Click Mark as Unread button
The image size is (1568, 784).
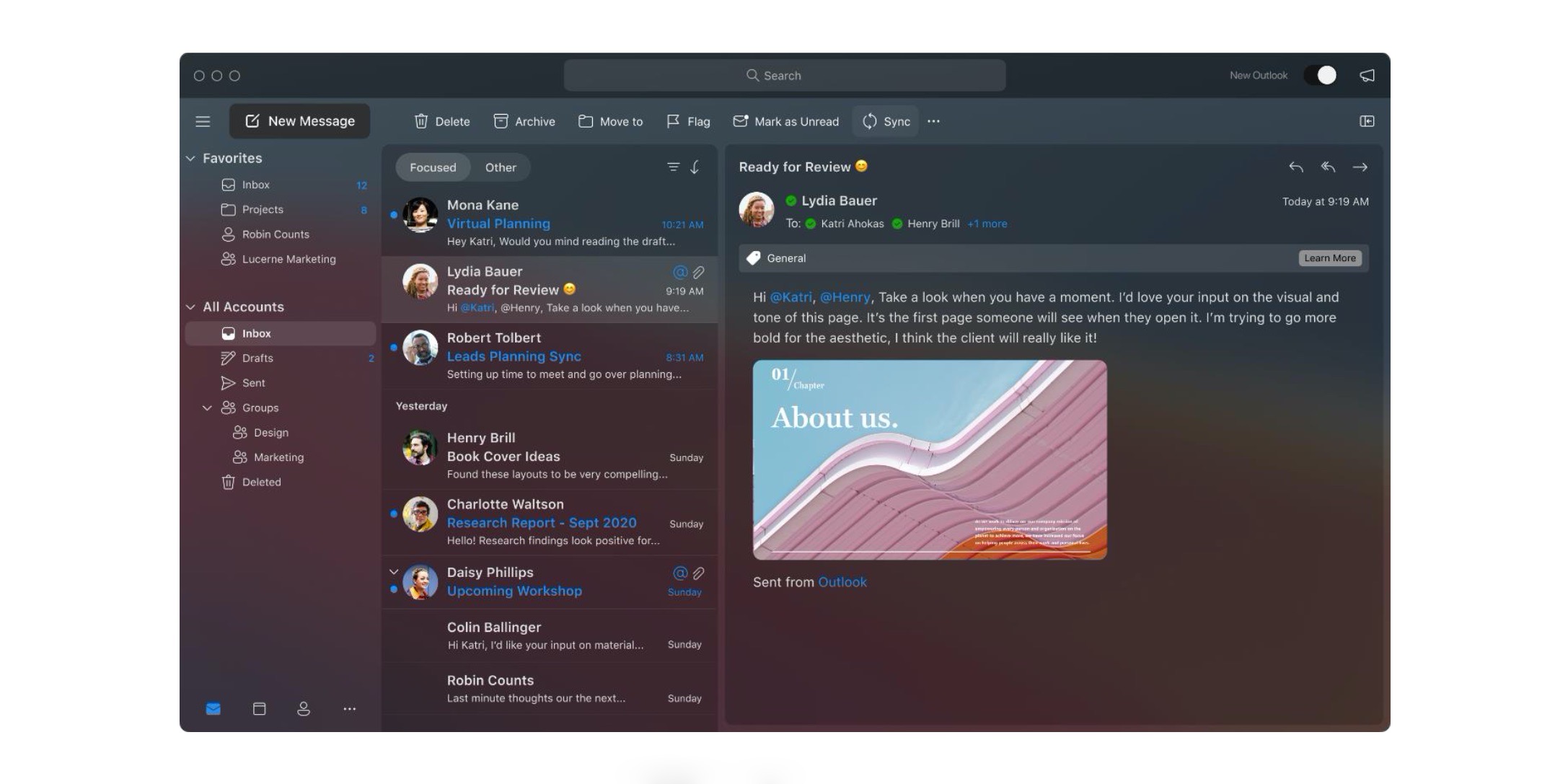pyautogui.click(x=786, y=120)
